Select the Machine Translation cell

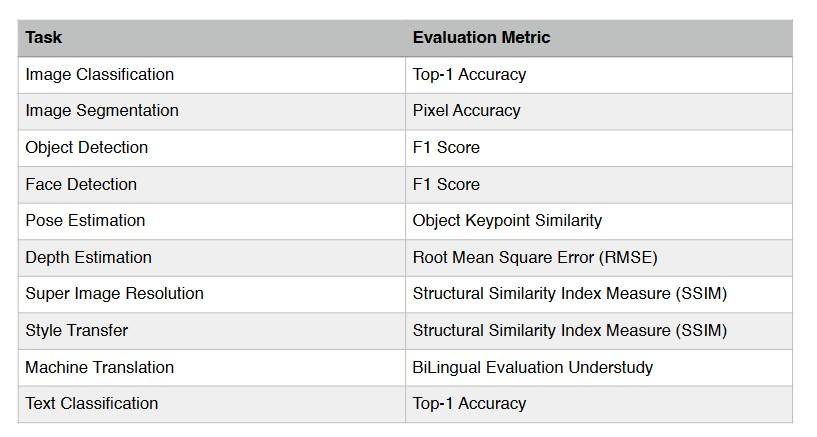100,368
